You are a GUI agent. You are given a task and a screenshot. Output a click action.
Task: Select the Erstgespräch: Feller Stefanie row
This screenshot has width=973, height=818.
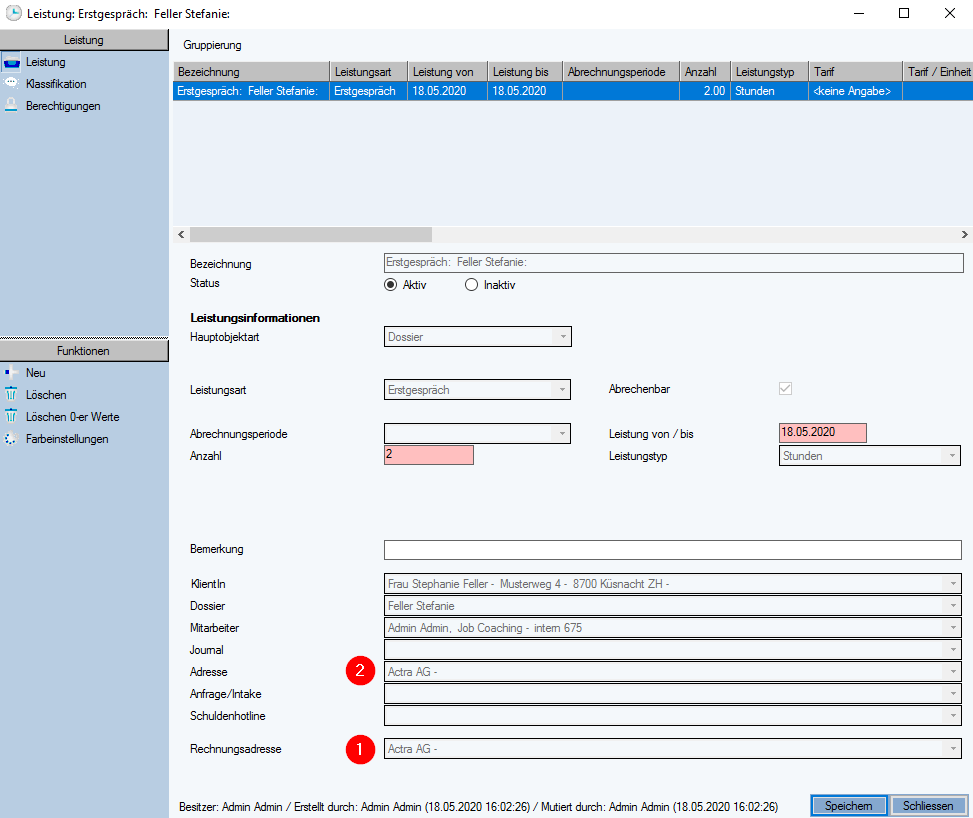[573, 91]
